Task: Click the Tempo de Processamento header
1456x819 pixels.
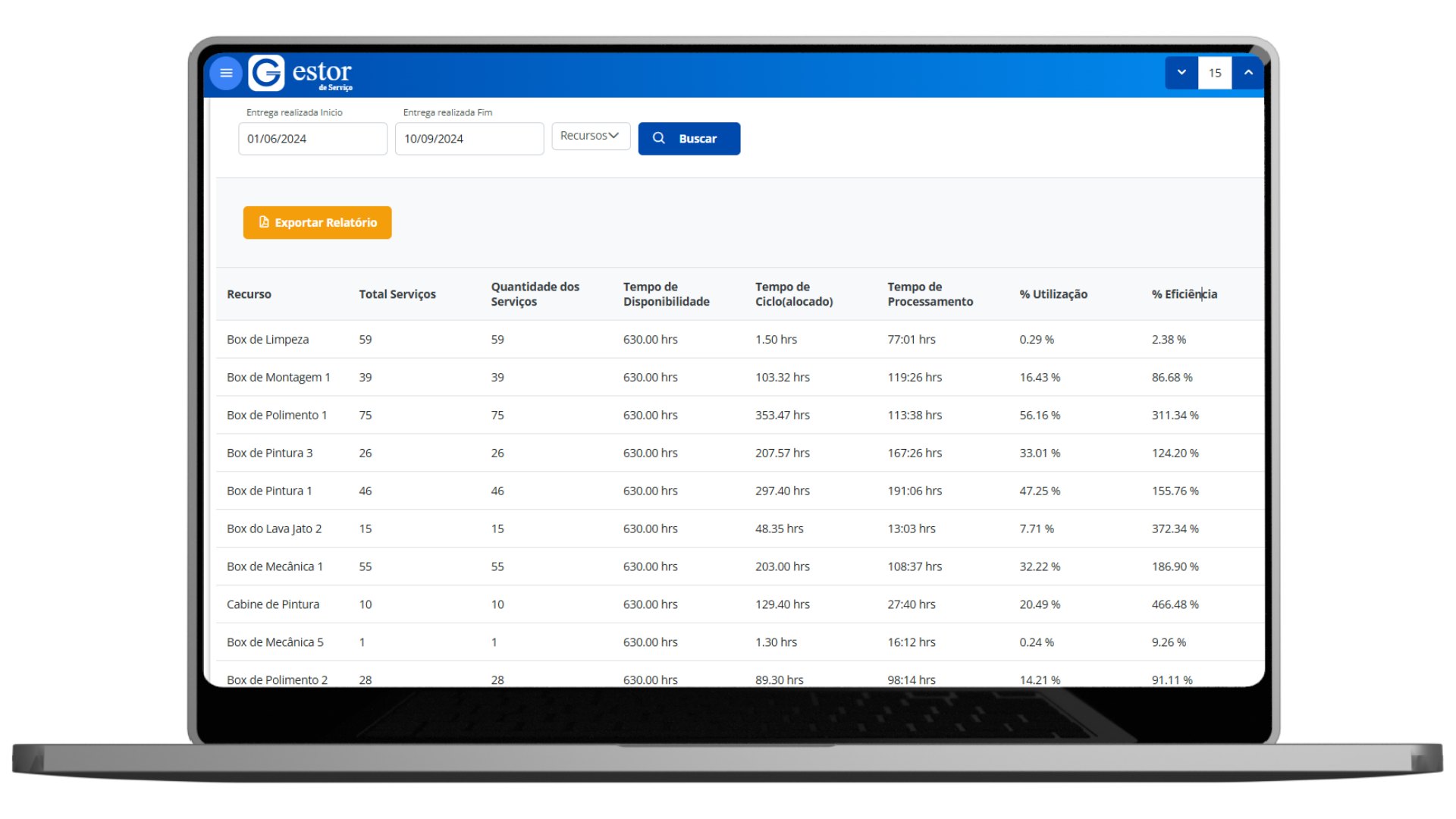Action: (x=930, y=294)
